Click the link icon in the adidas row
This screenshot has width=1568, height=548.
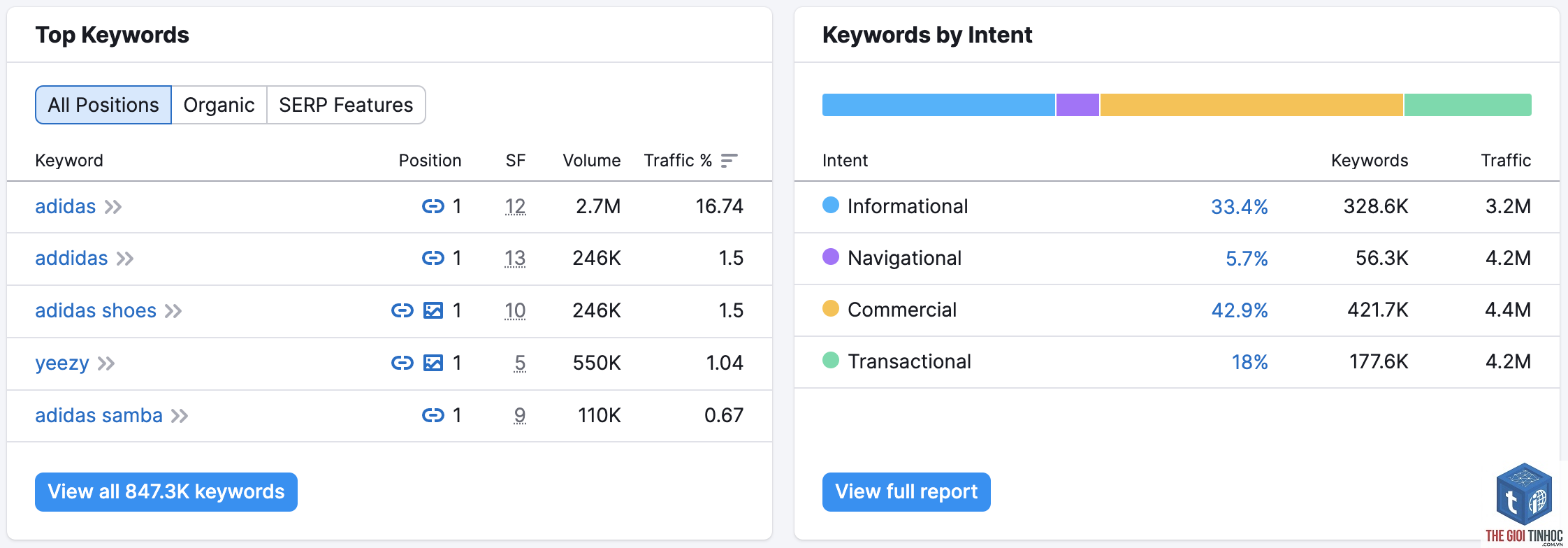pos(433,206)
